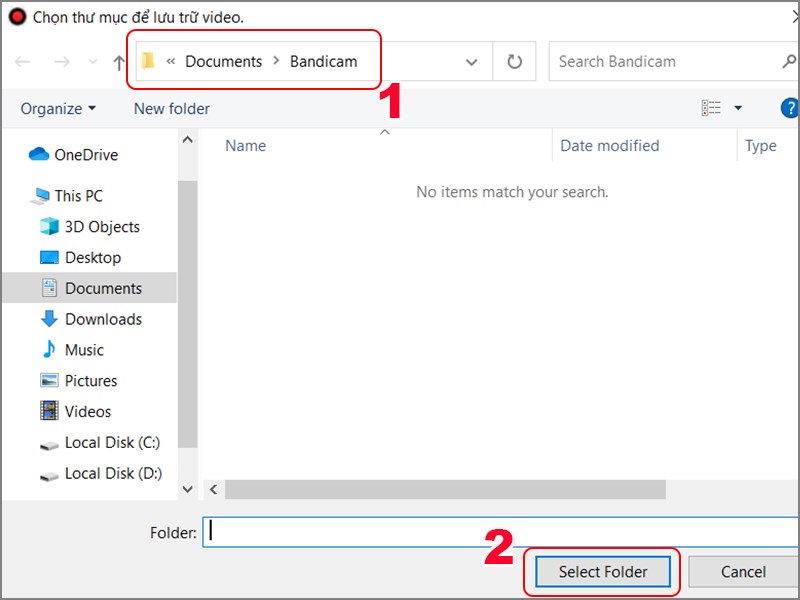800x600 pixels.
Task: Open 3D Objects folder in sidebar
Action: click(90, 227)
